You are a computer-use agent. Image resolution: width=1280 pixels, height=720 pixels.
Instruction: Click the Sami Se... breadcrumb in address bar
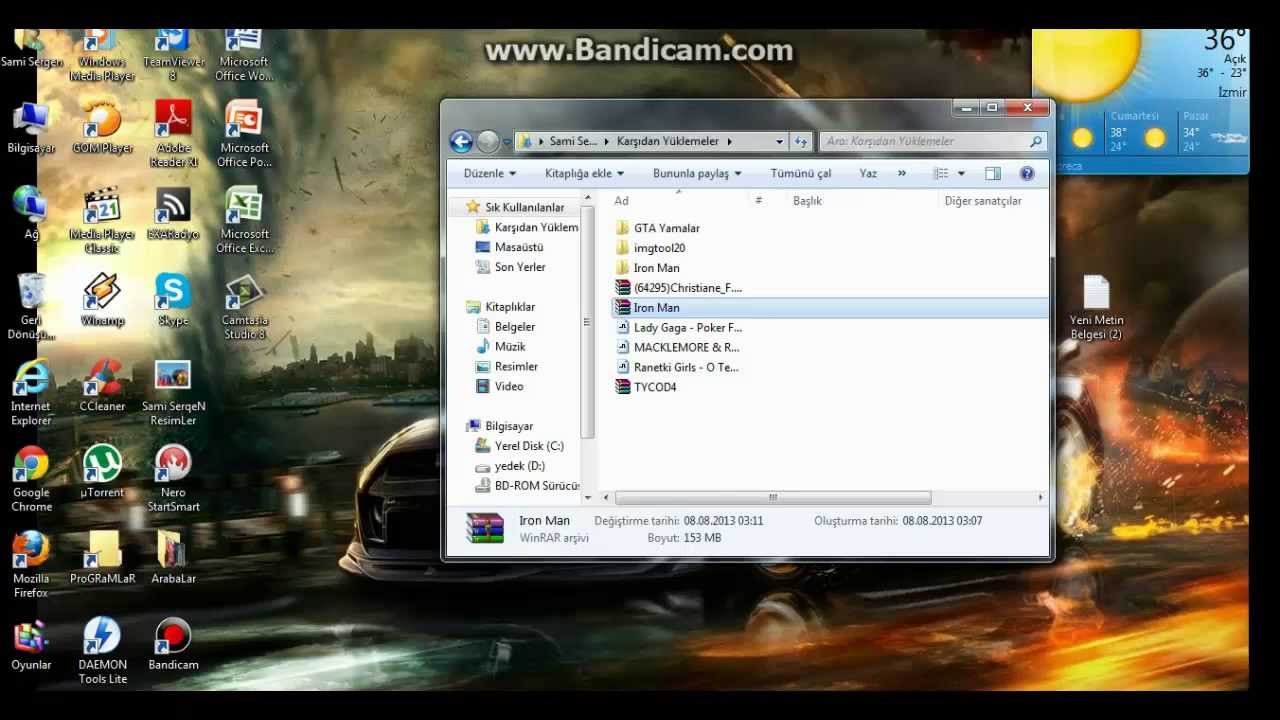[573, 141]
